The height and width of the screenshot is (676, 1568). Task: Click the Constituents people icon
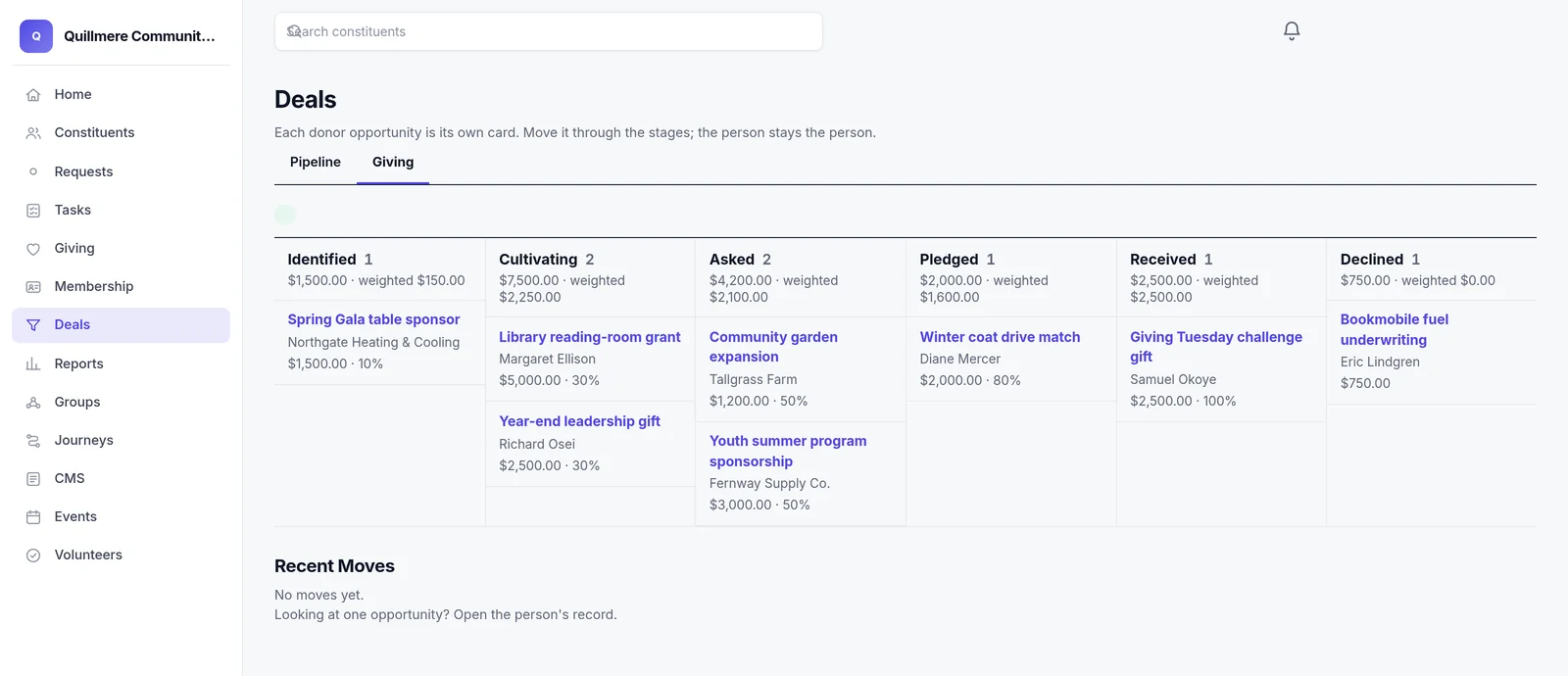[33, 133]
